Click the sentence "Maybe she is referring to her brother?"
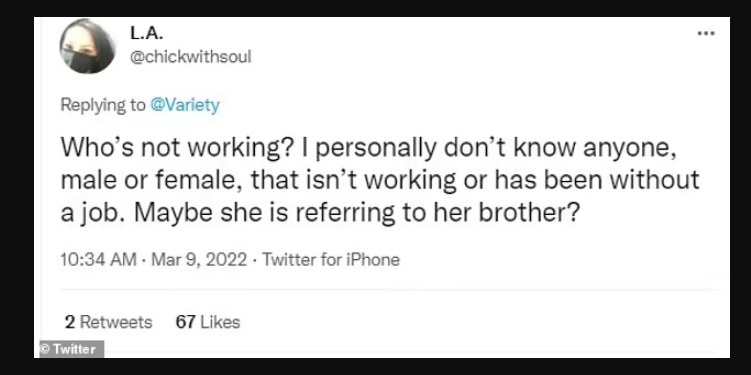 point(355,212)
